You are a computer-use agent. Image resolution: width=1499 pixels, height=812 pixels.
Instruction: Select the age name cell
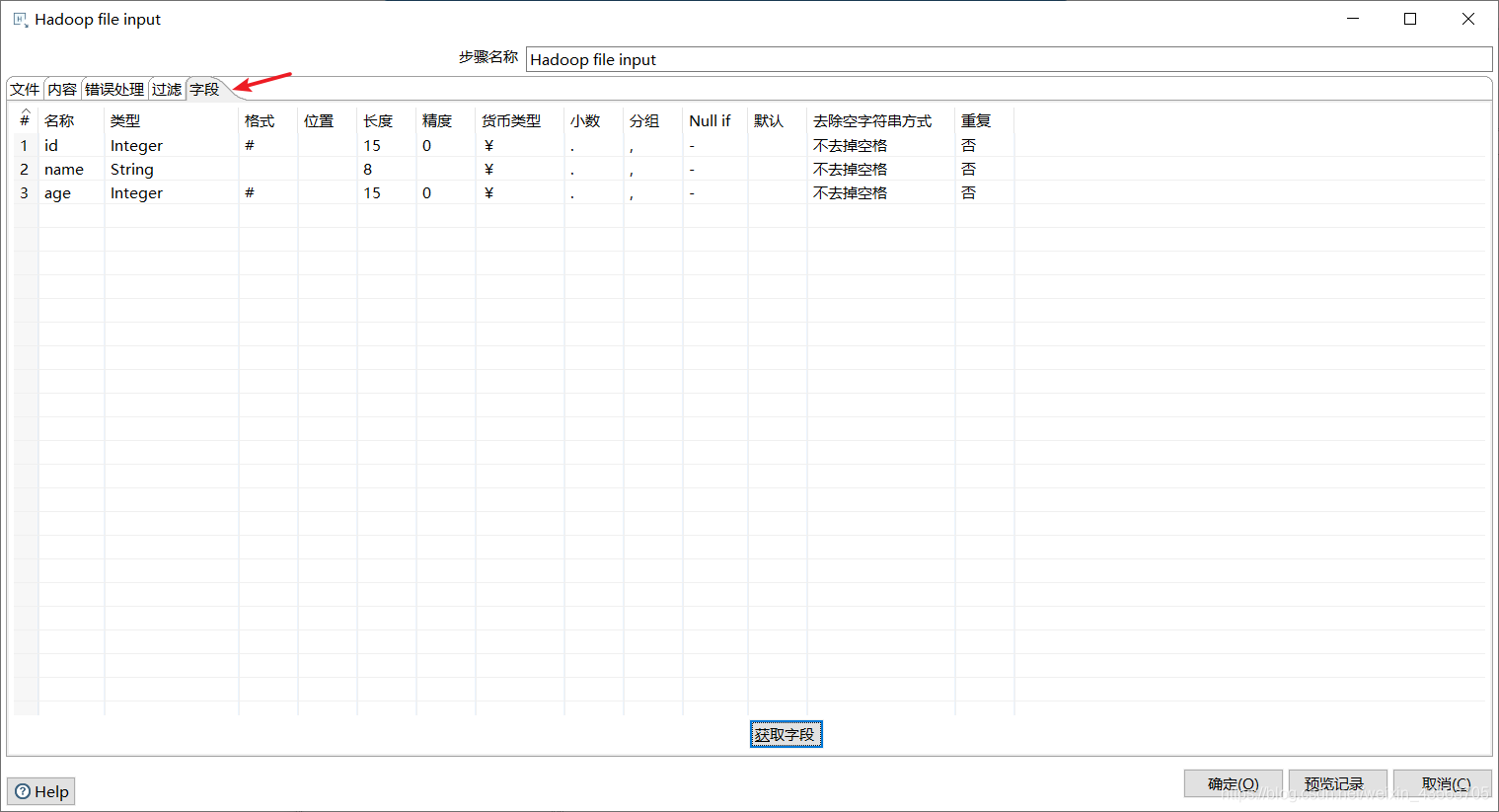click(x=71, y=192)
